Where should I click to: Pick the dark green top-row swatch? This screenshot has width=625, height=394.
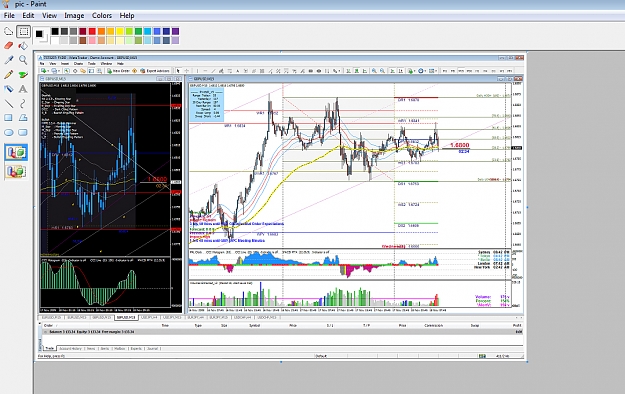pyautogui.click(x=138, y=31)
